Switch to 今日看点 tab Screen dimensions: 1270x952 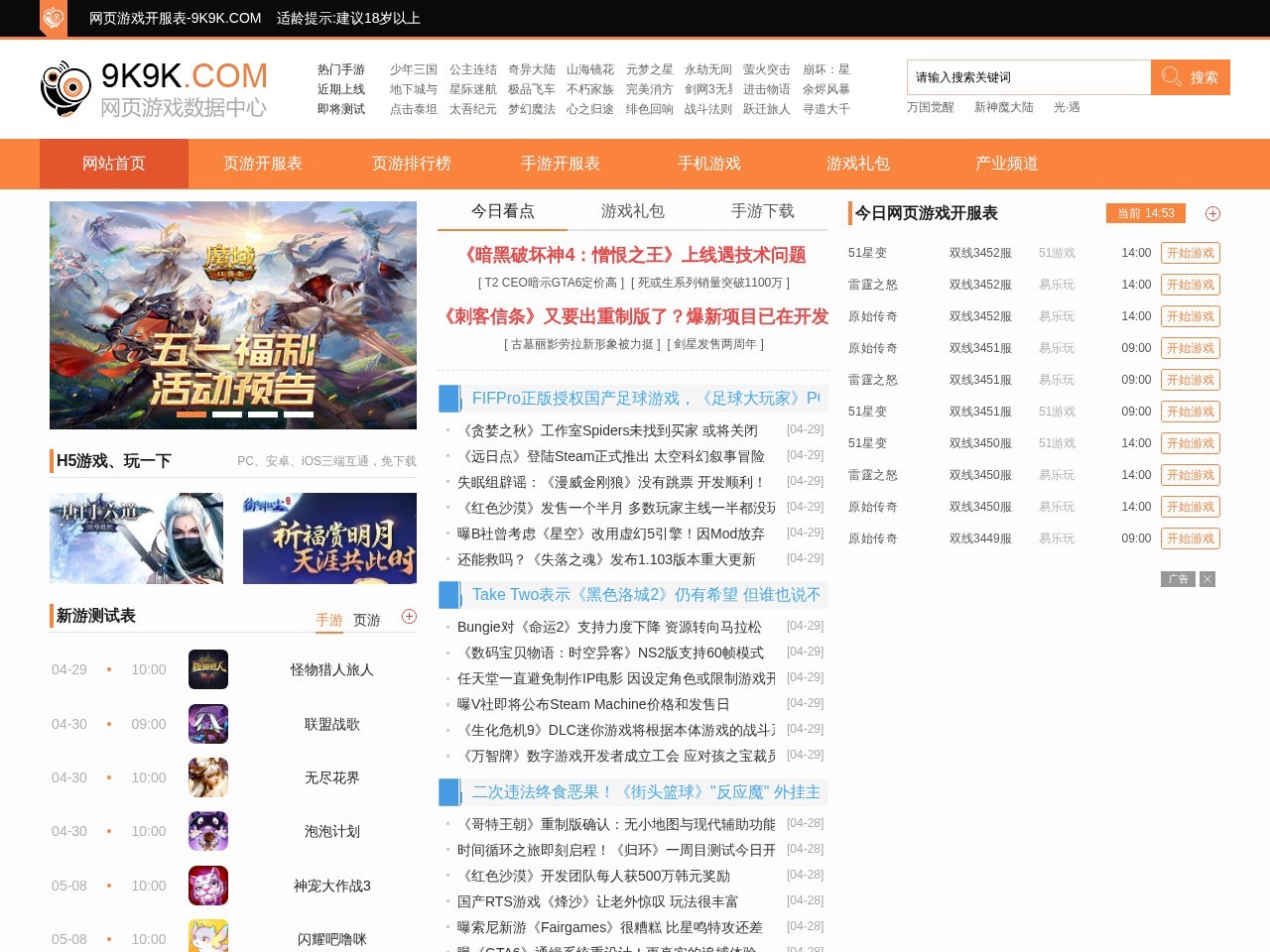point(502,211)
